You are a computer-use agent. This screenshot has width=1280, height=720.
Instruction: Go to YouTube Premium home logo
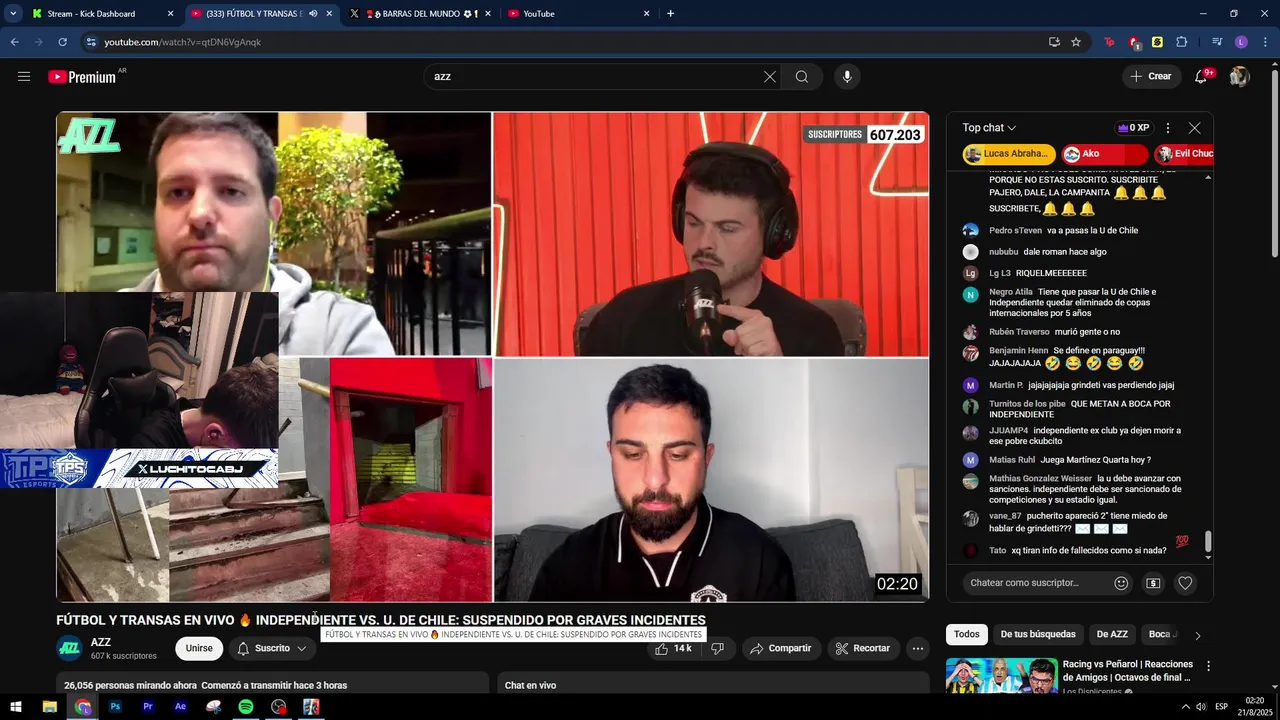tap(83, 77)
